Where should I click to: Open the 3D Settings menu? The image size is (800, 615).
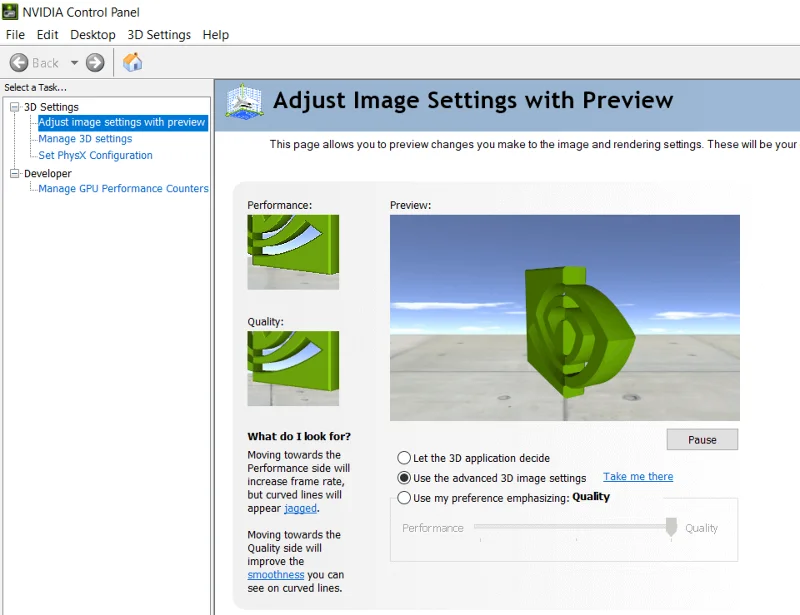[x=159, y=35]
